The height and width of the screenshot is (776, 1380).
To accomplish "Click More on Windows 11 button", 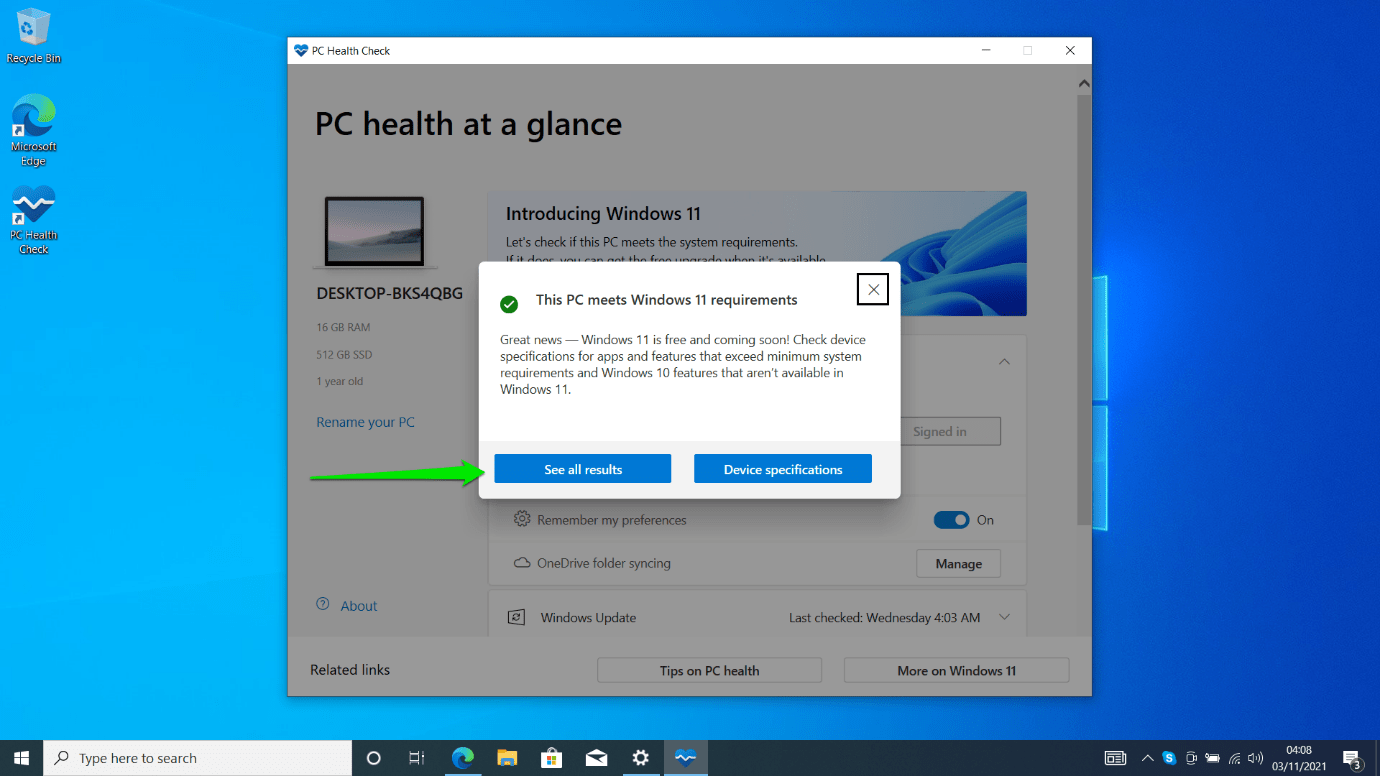I will [956, 670].
